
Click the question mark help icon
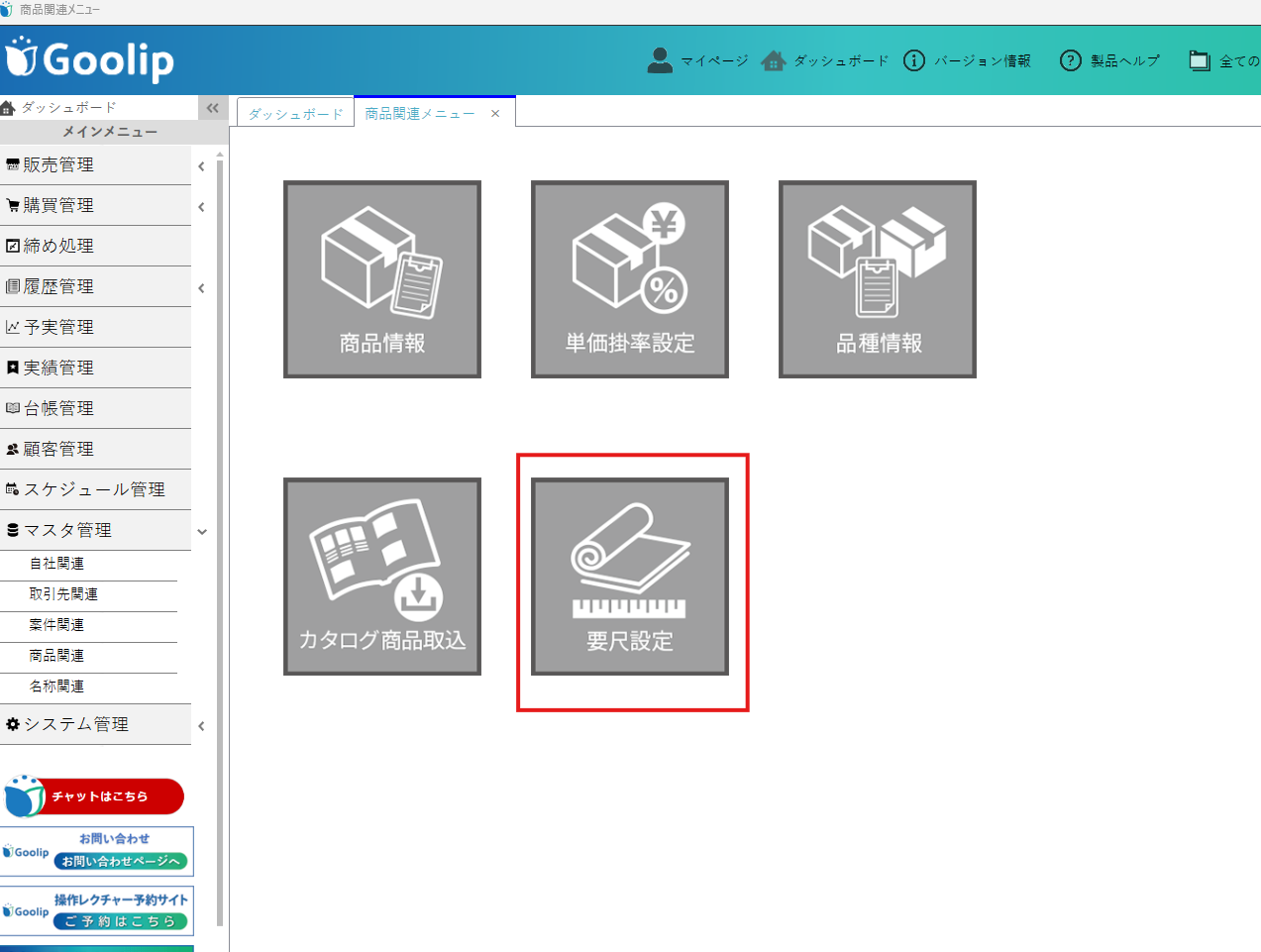pyautogui.click(x=1071, y=60)
